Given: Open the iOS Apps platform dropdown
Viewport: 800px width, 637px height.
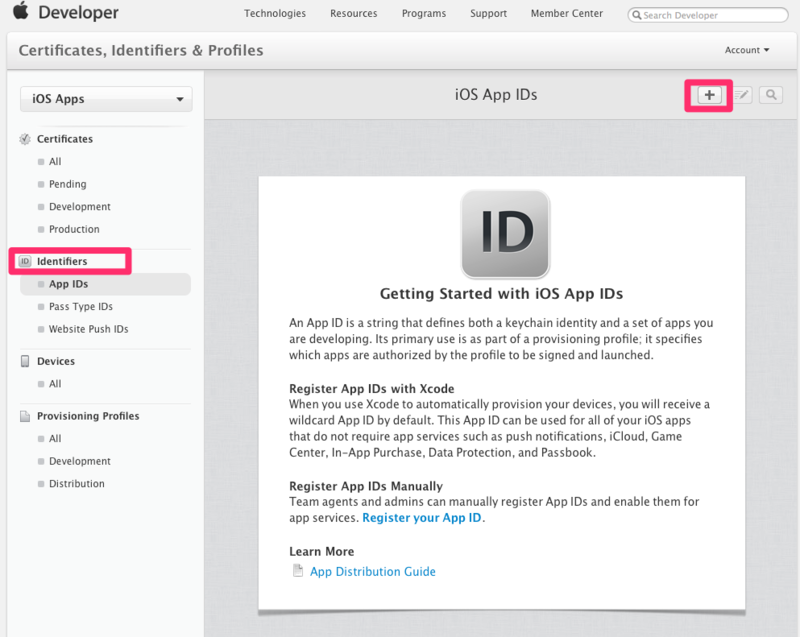Looking at the screenshot, I should tap(106, 99).
